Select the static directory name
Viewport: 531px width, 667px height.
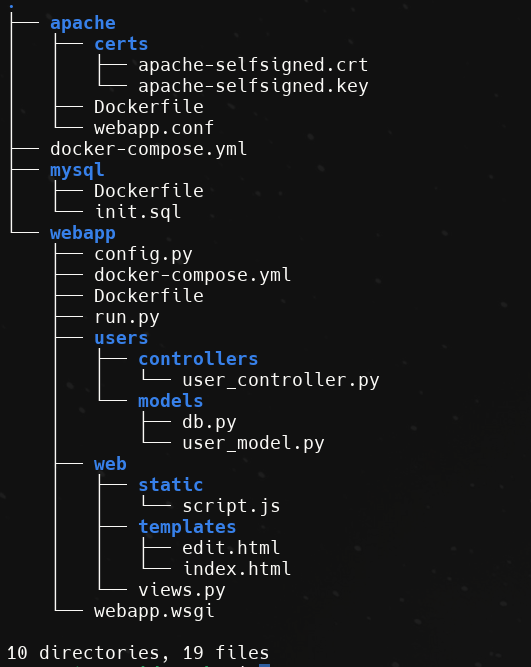(x=171, y=485)
